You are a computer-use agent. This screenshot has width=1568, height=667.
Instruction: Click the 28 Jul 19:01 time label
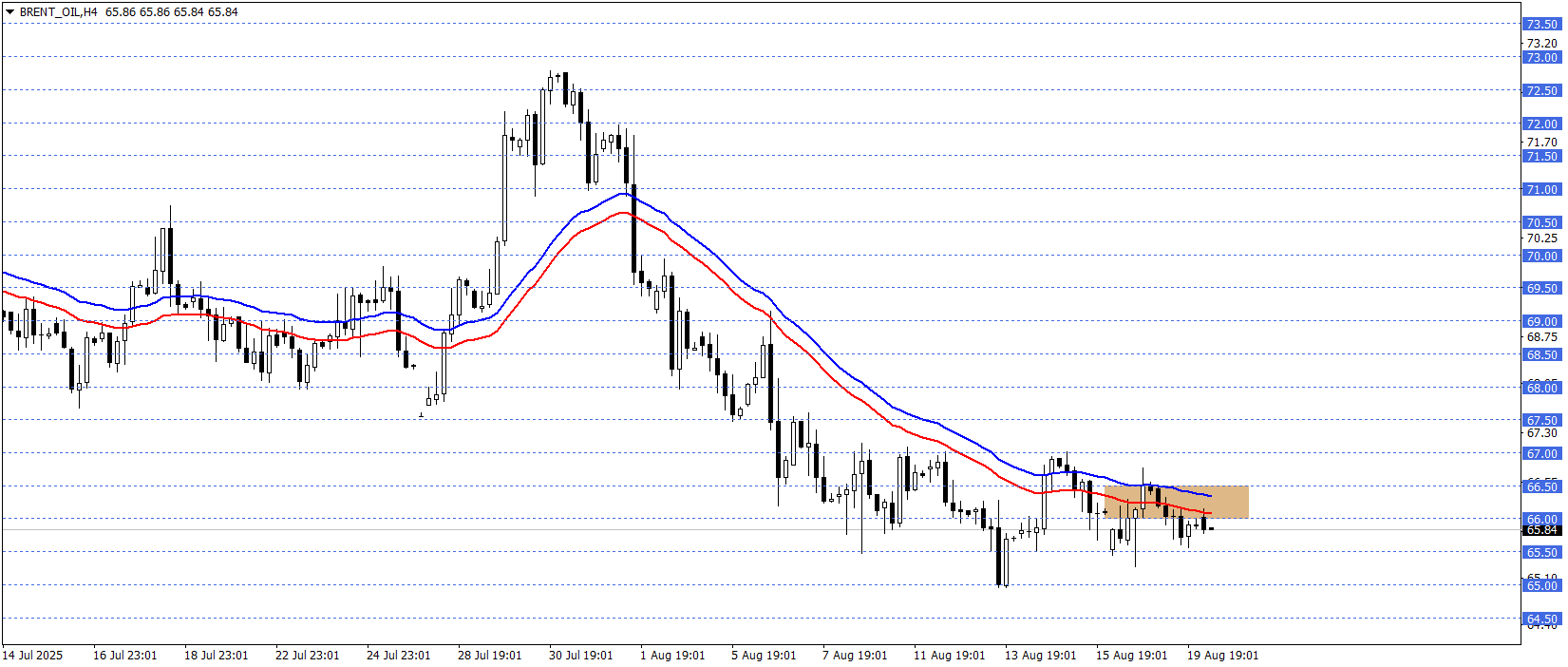(x=490, y=656)
